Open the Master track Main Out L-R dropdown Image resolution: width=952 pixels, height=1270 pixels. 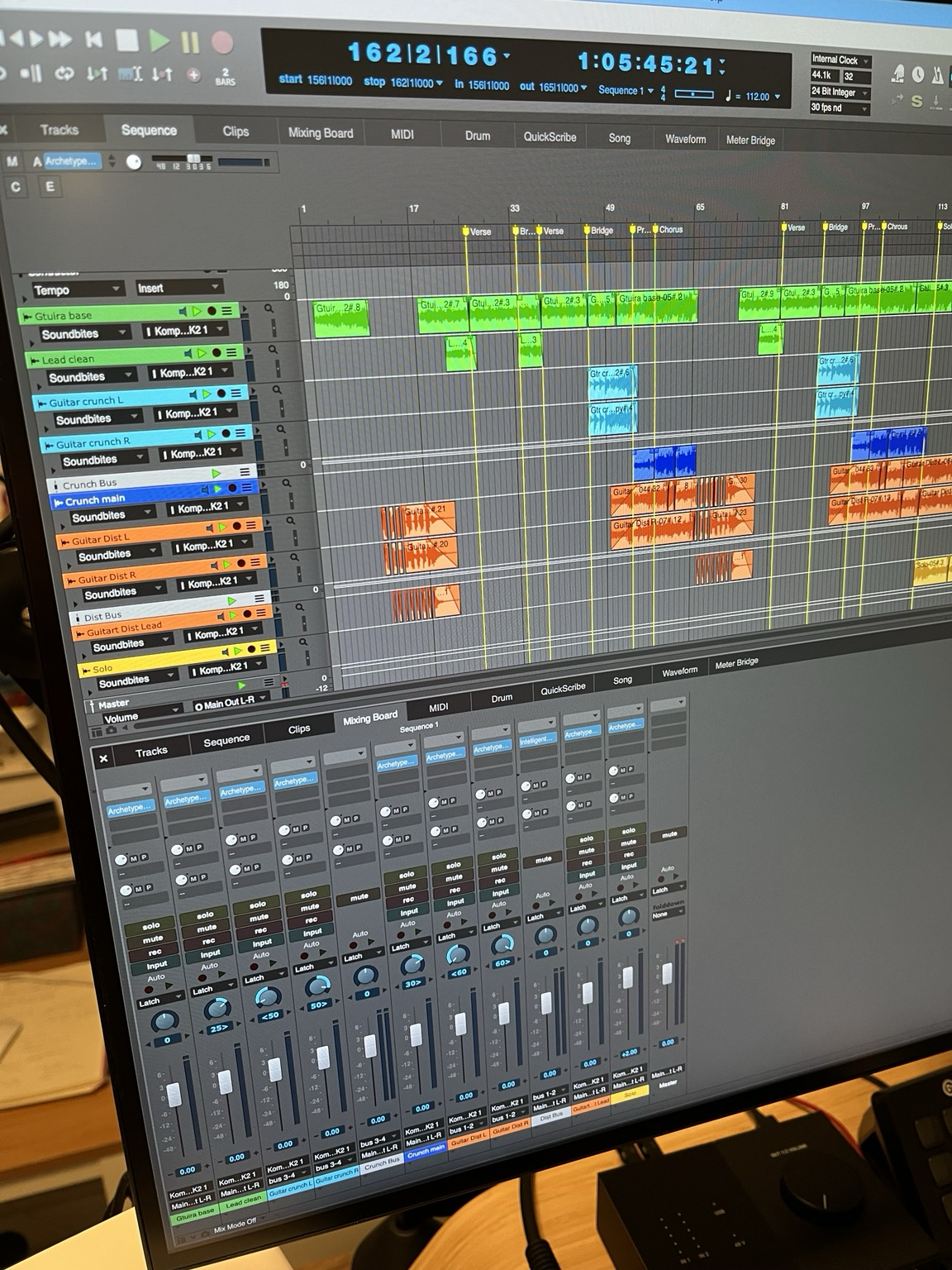coord(229,703)
